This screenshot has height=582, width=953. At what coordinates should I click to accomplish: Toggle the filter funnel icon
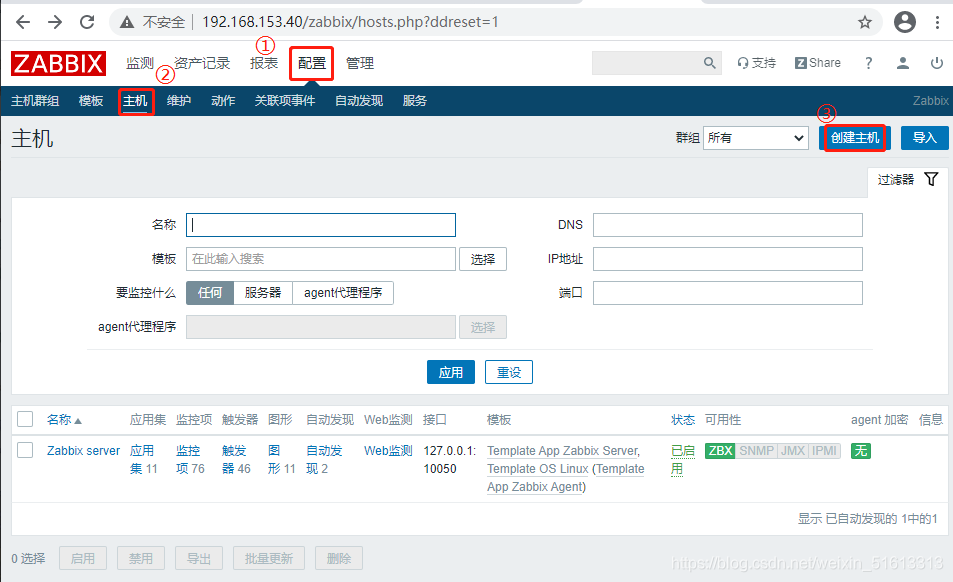tap(931, 179)
